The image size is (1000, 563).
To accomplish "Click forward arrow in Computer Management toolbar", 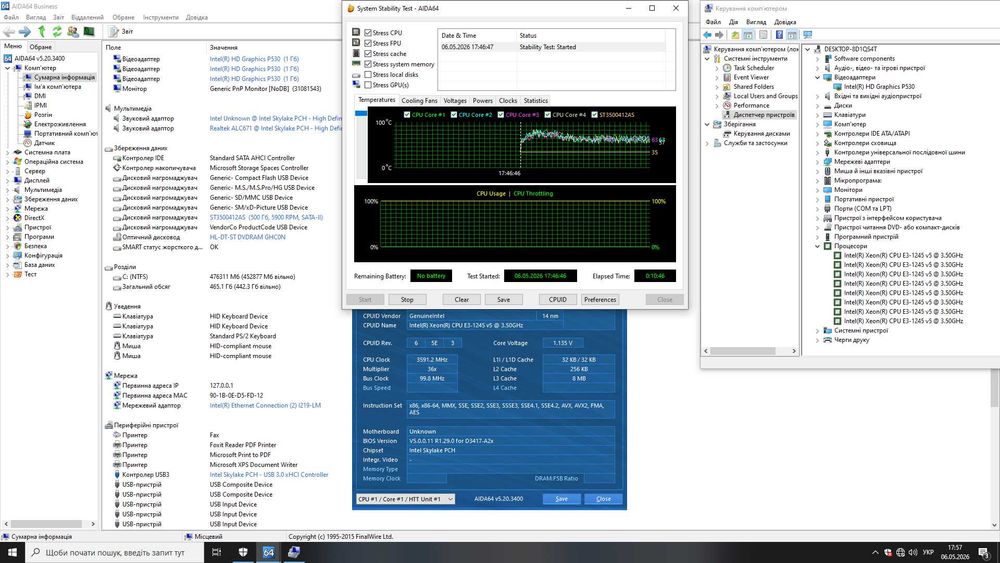I will point(719,35).
